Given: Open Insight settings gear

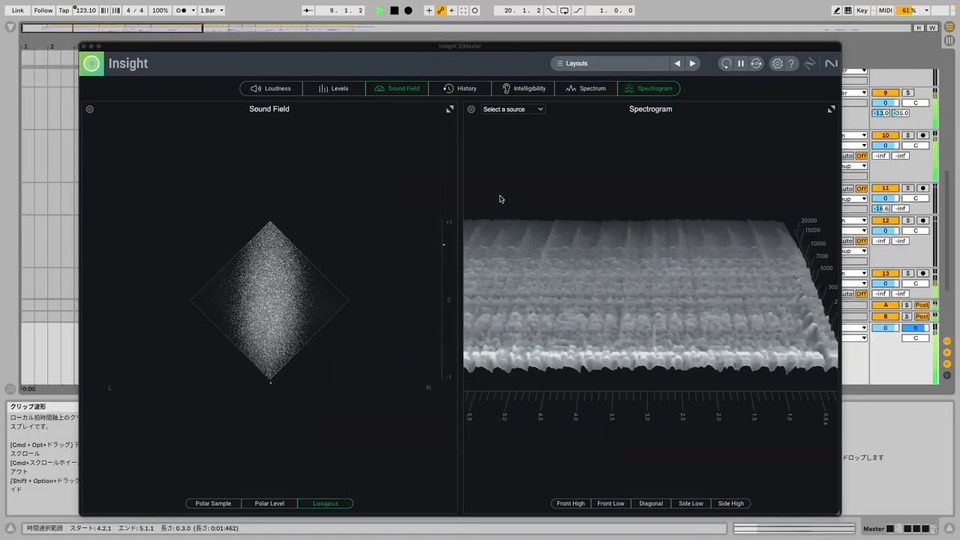Looking at the screenshot, I should click(776, 63).
